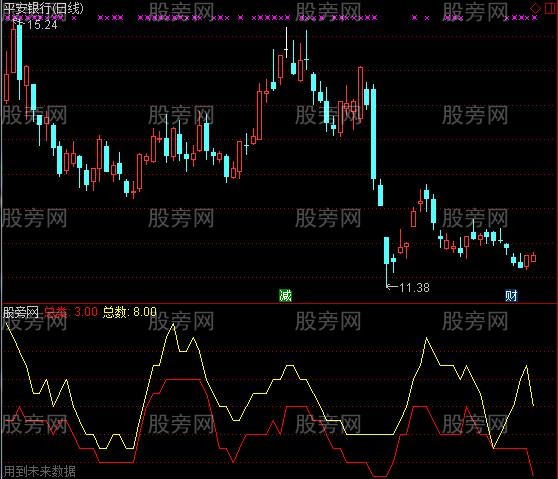Open the green 减 marker on the chart
Screen dimensions: 558x479
285,295
